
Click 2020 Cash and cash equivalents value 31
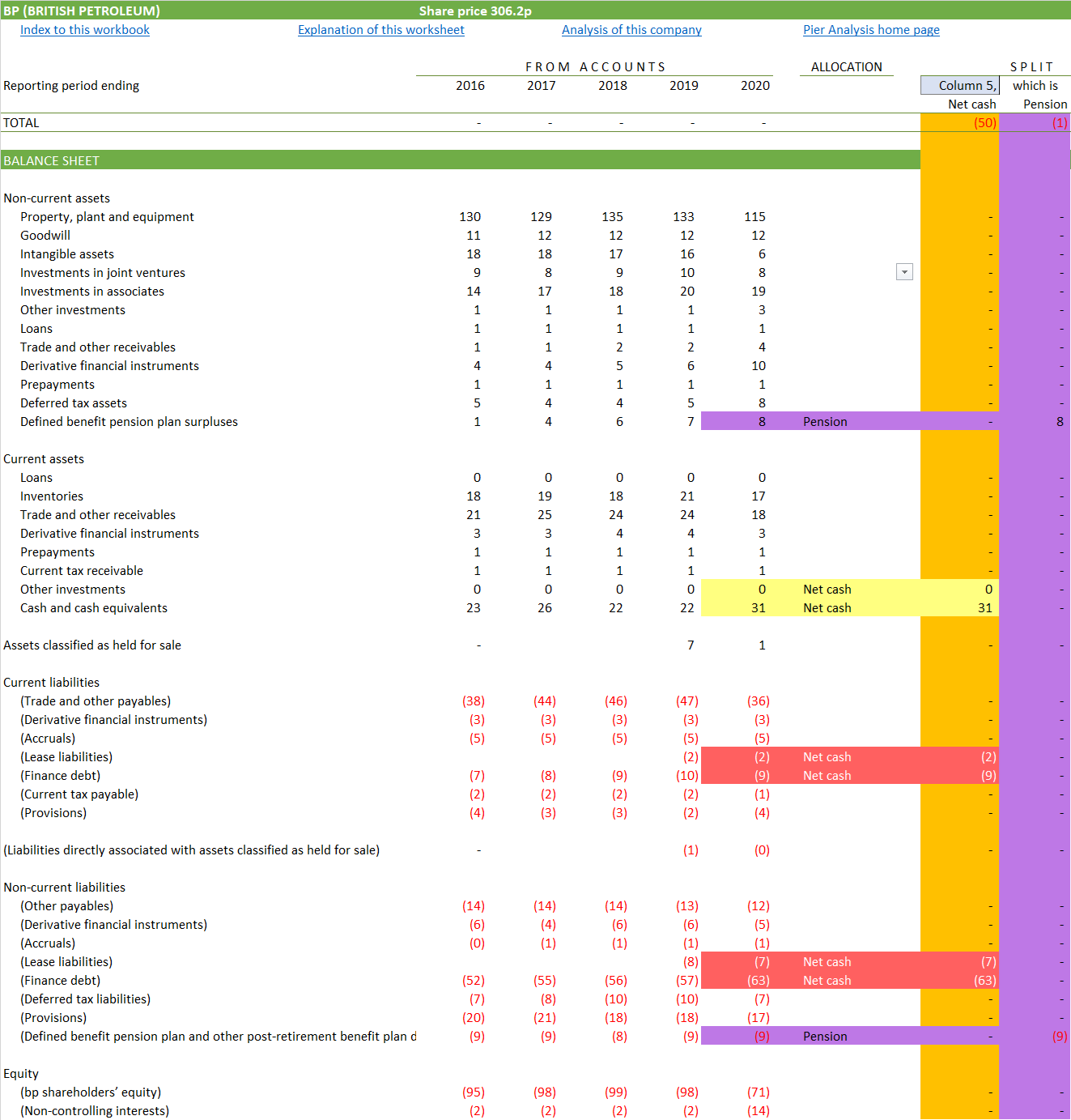pos(758,608)
